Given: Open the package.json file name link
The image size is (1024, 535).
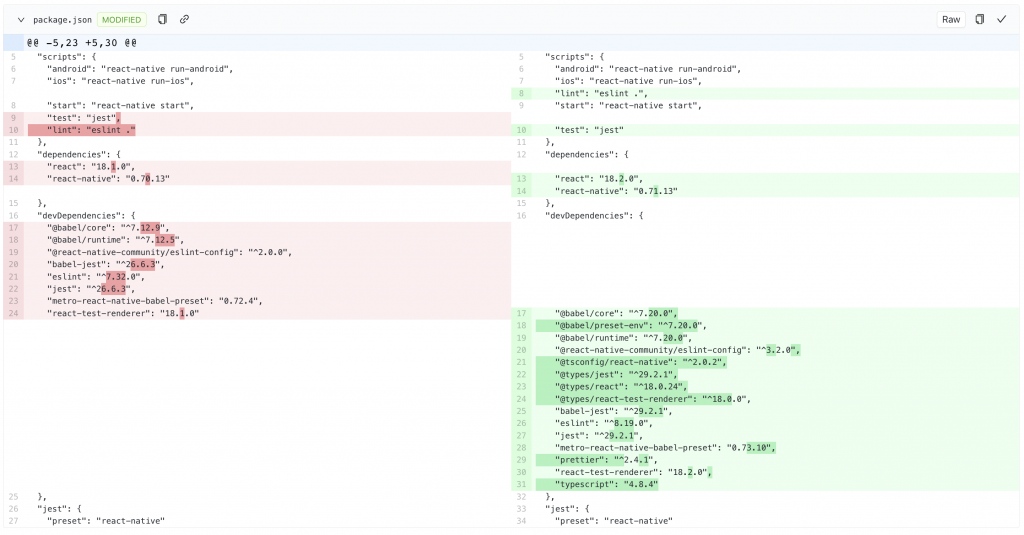Looking at the screenshot, I should 63,20.
